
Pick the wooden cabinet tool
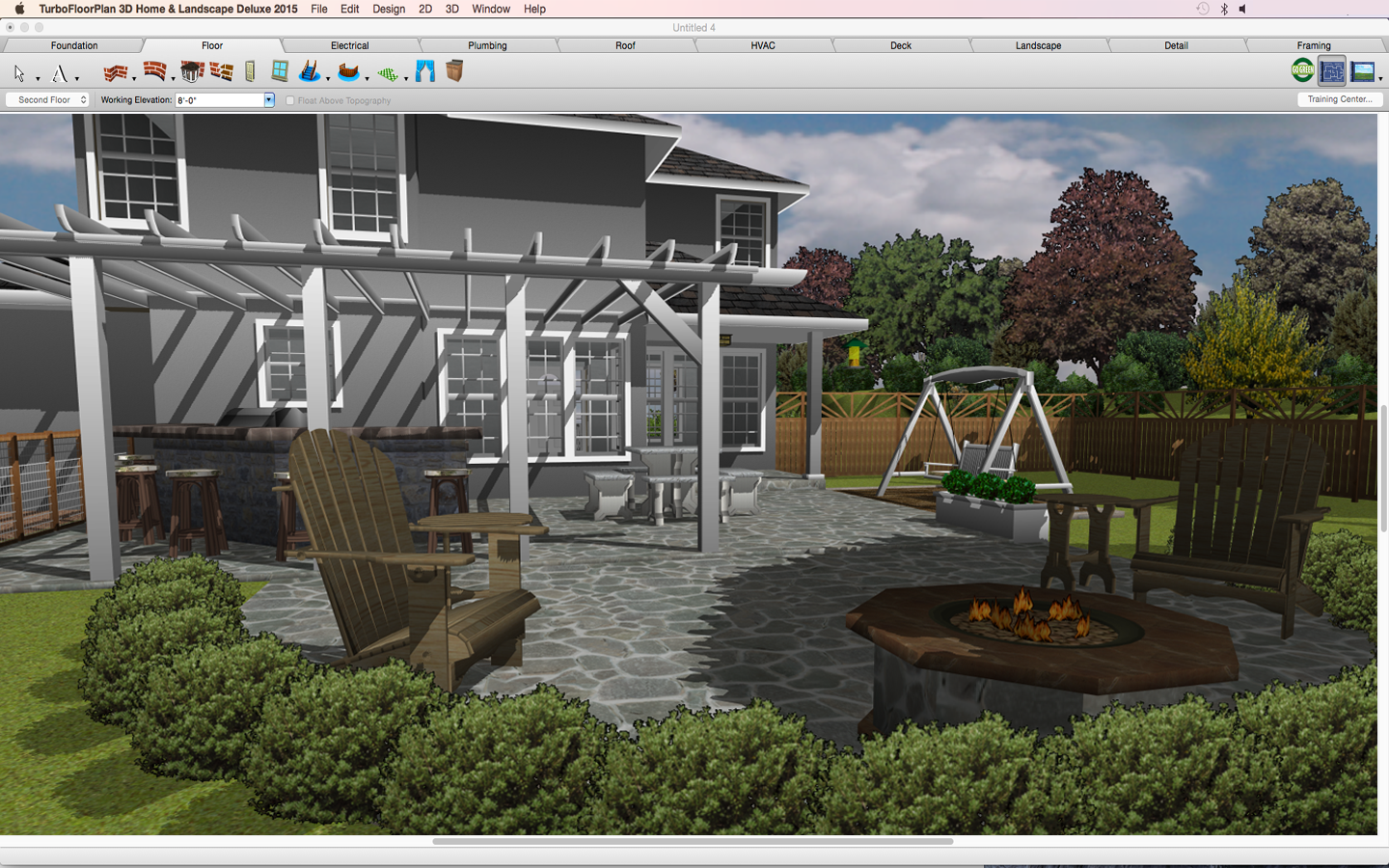pos(454,71)
